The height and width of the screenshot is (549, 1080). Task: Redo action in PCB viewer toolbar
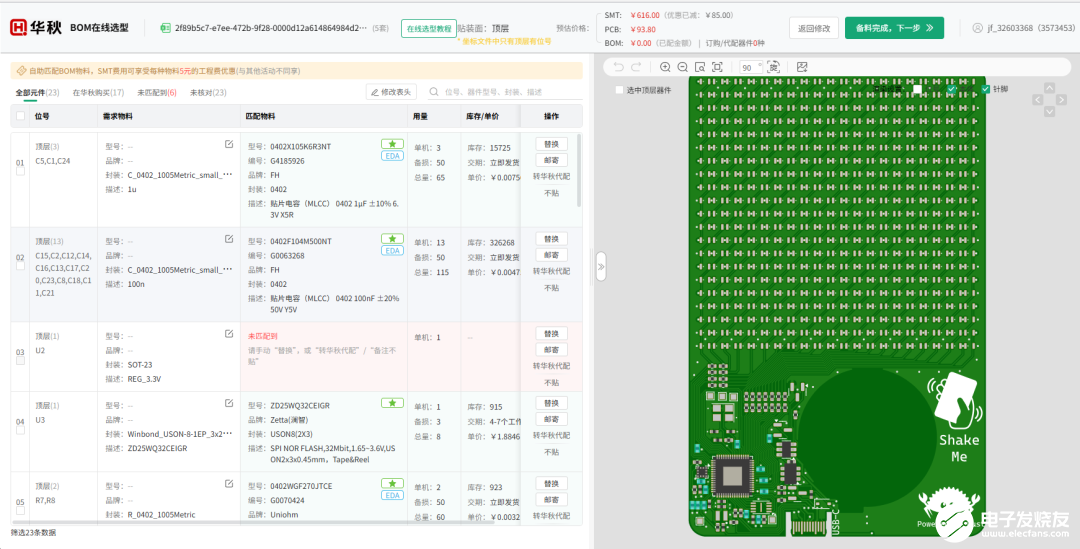pyautogui.click(x=636, y=67)
